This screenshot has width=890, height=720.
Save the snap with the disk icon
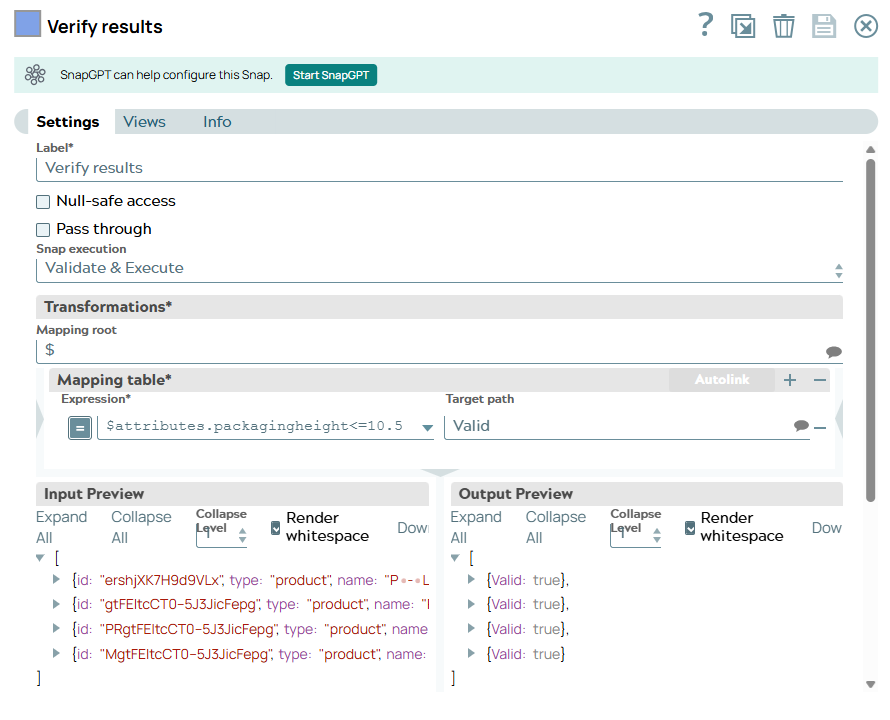pyautogui.click(x=824, y=26)
